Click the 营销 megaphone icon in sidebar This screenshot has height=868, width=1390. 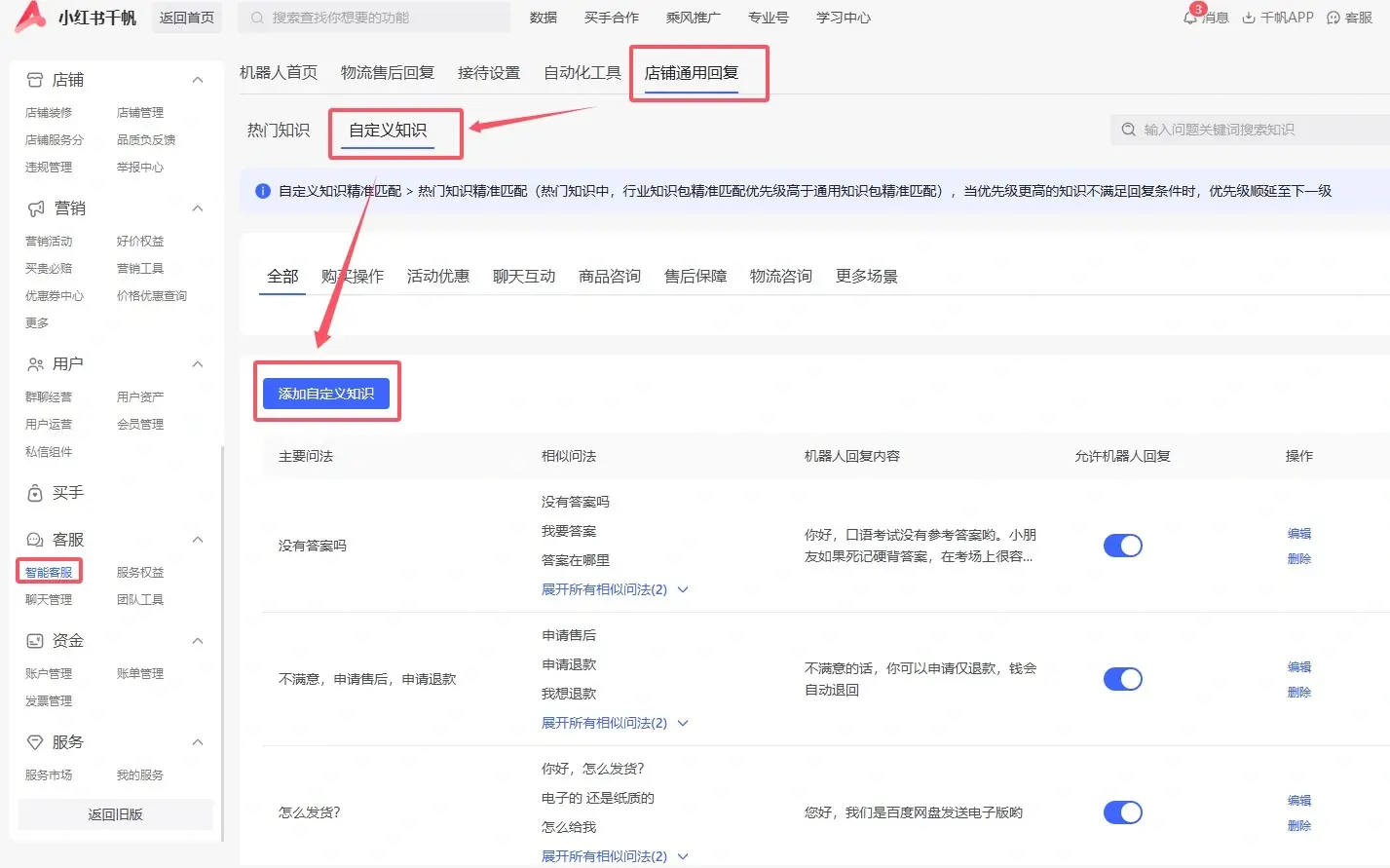36,208
